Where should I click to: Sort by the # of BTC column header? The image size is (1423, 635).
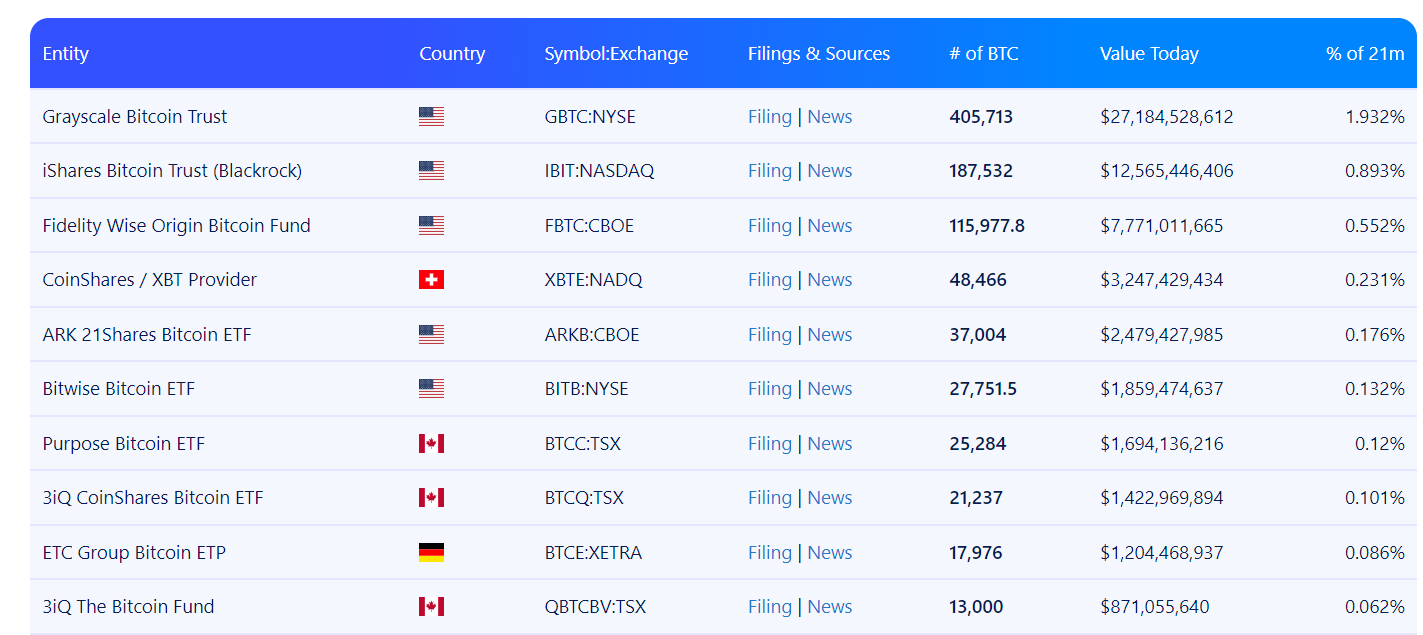984,54
